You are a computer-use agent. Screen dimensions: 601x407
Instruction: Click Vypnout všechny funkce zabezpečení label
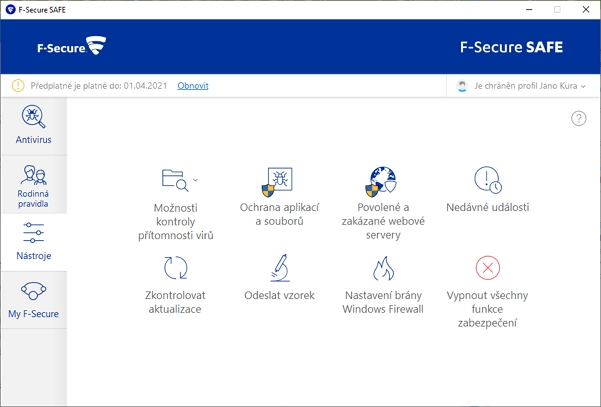pos(487,309)
